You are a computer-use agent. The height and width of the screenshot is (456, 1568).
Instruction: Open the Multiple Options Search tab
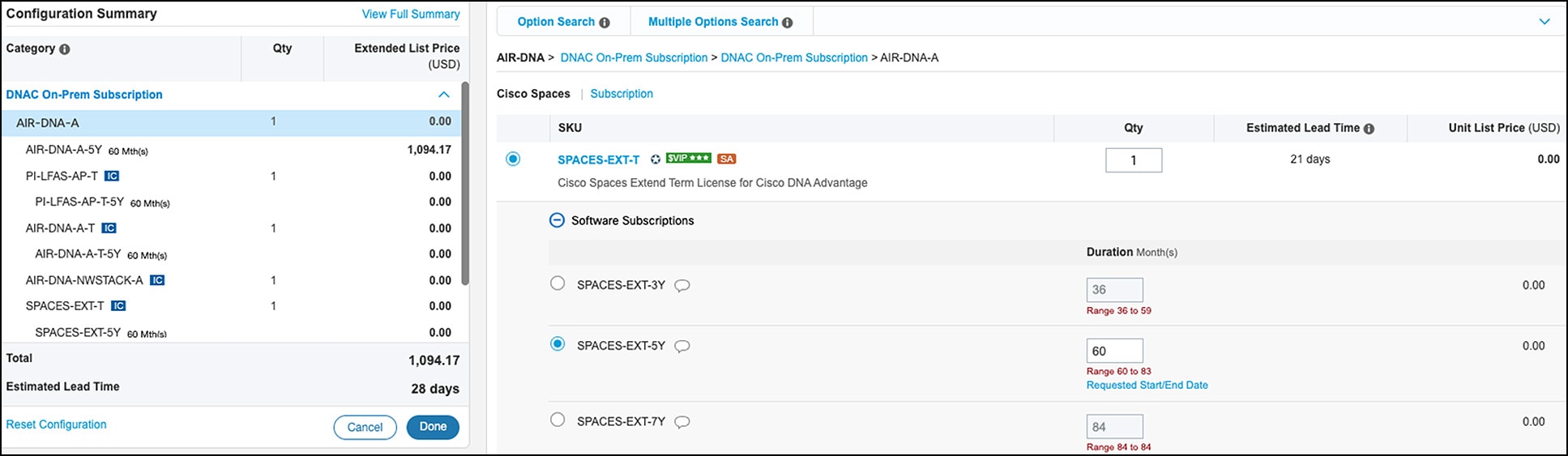pos(713,22)
